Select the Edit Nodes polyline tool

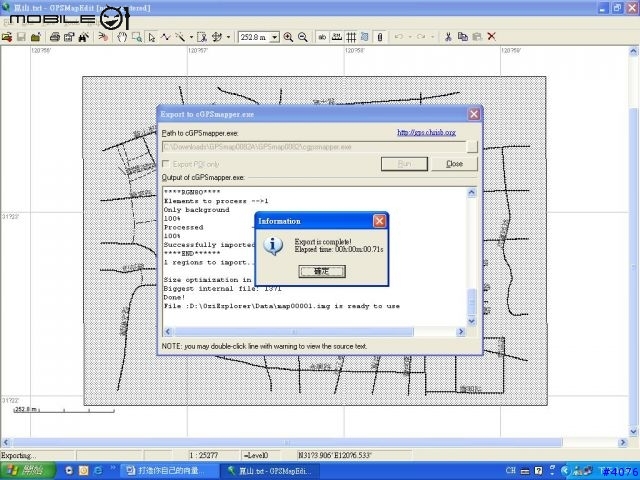pos(165,37)
